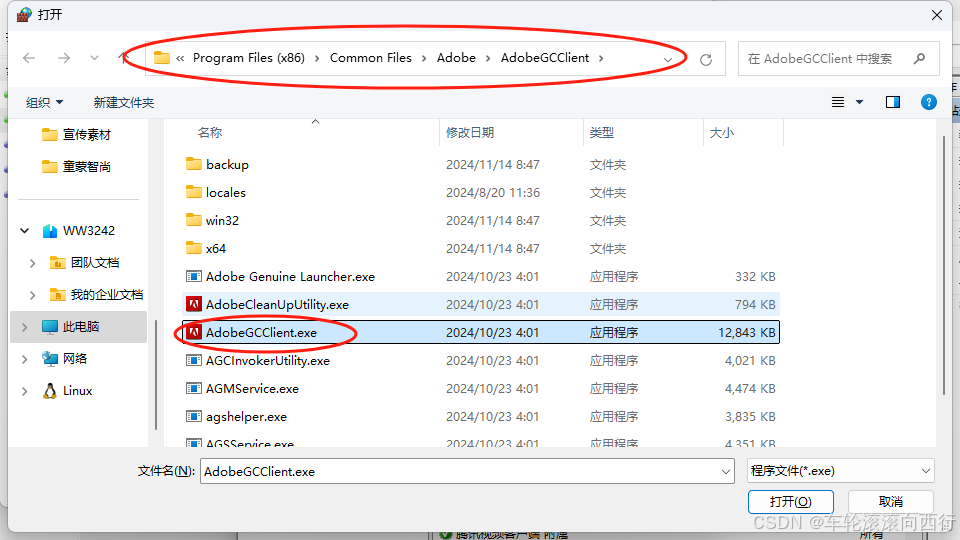Viewport: 960px width, 540px height.
Task: Go forward with the forward arrow
Action: click(64, 58)
